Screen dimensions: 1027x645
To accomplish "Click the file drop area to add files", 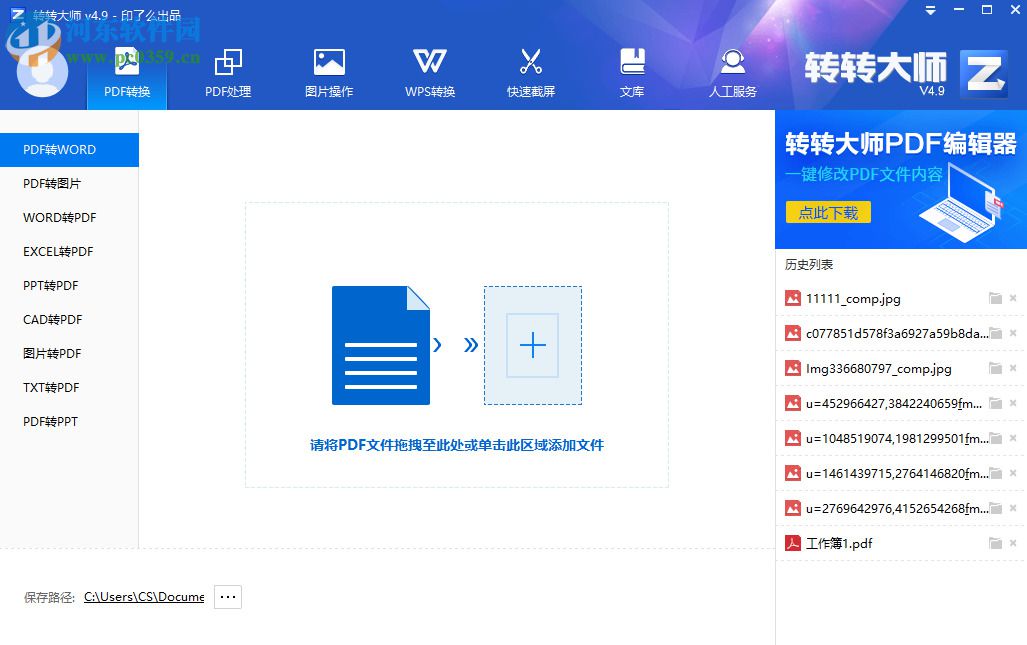I will 455,345.
